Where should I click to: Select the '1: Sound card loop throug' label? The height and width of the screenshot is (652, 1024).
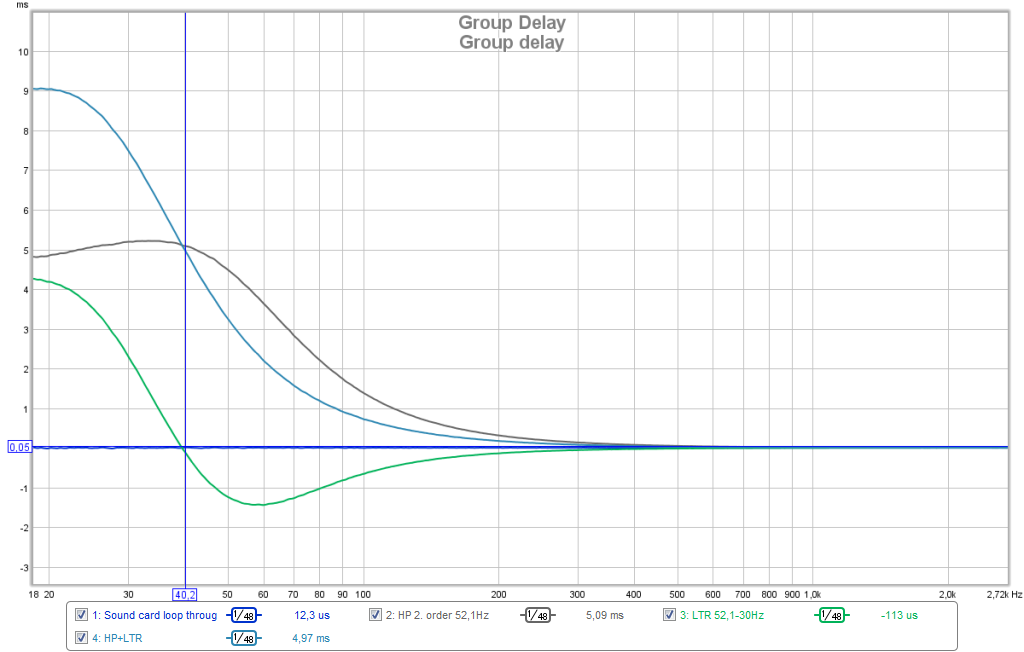[154, 615]
